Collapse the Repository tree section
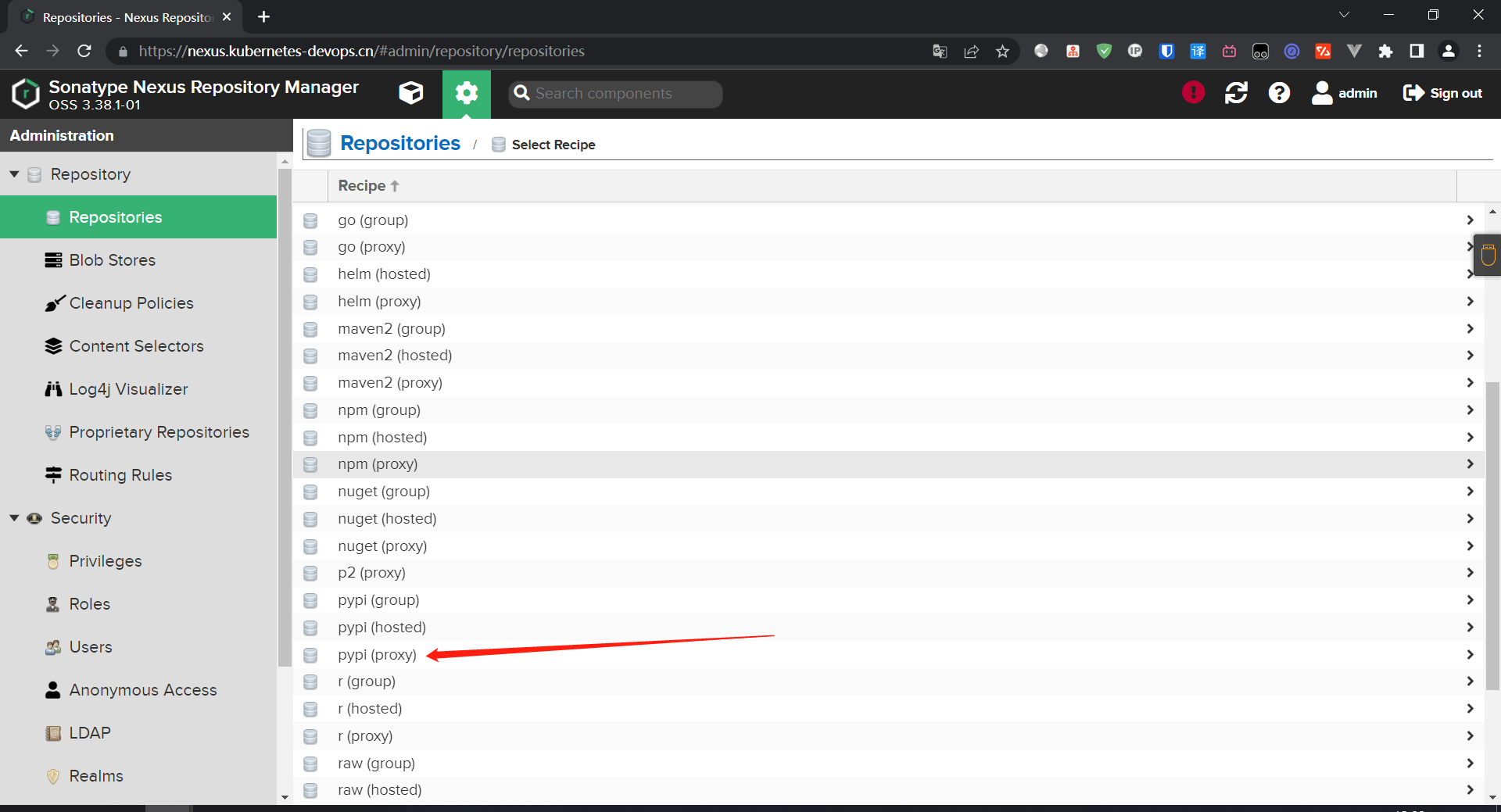Image resolution: width=1501 pixels, height=812 pixels. 14,174
